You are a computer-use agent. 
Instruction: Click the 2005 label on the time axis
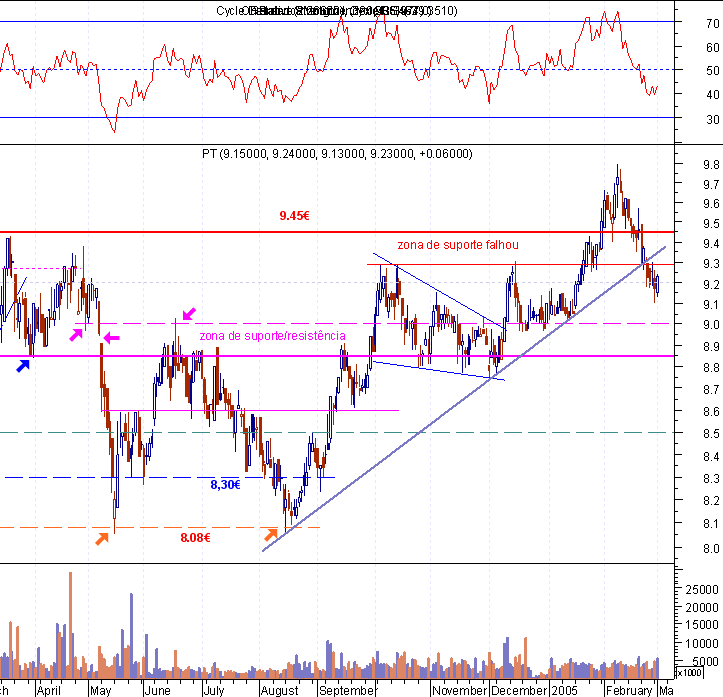[564, 690]
